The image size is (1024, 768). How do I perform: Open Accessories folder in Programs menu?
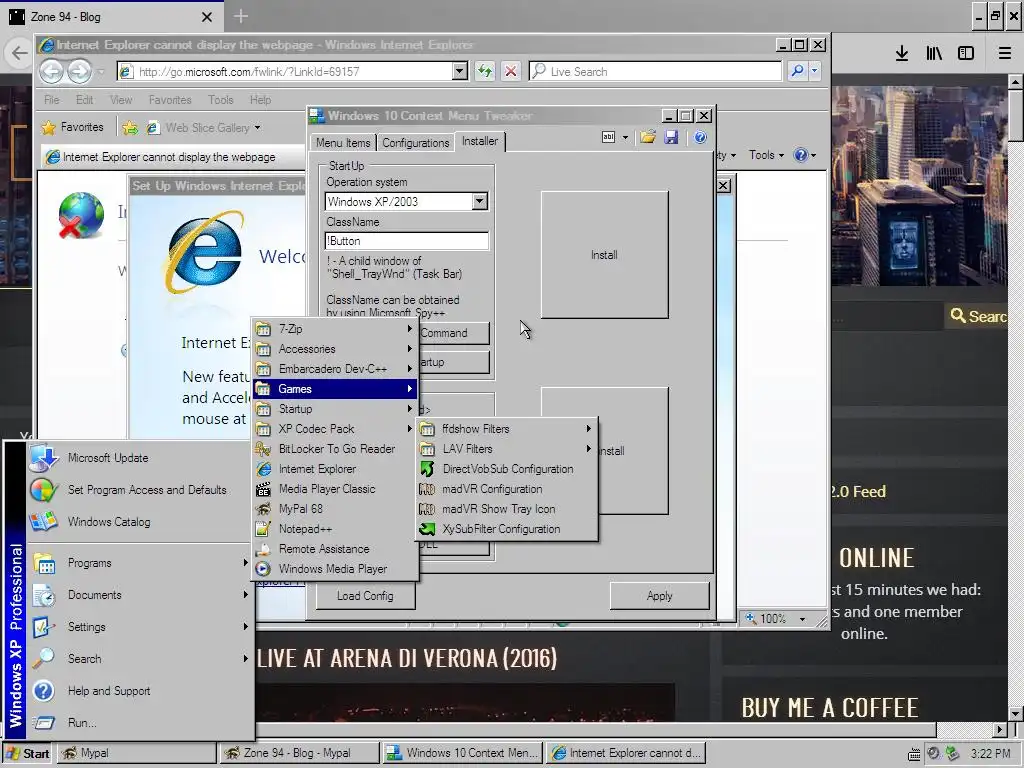pyautogui.click(x=336, y=349)
